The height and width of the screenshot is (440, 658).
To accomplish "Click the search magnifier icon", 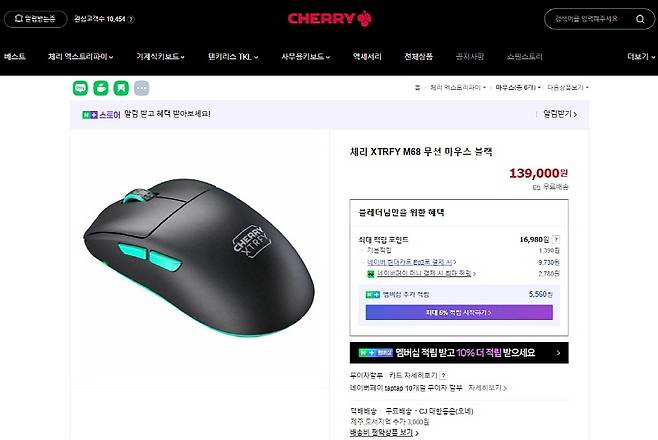I will (640, 19).
